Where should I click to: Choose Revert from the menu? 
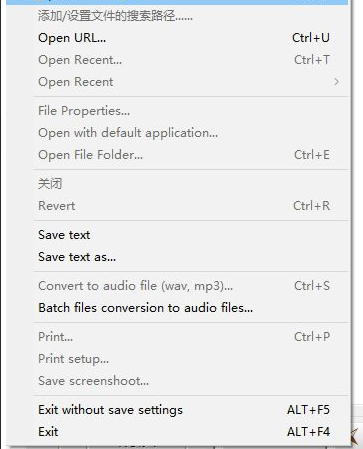177,206
